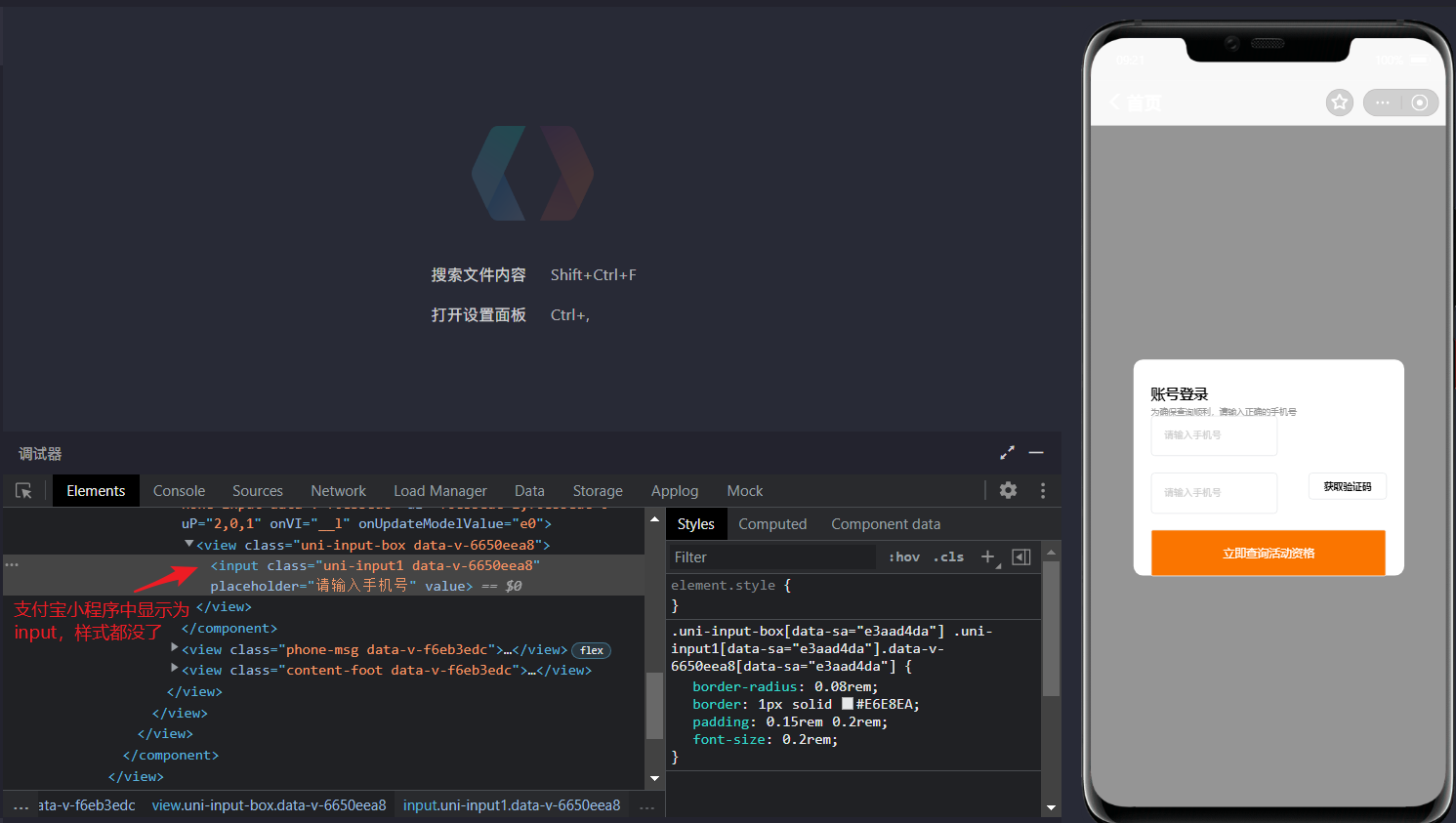Viewport: 1456px width, 823px height.
Task: Toggle the flex badge on phone-msg view
Action: (592, 650)
